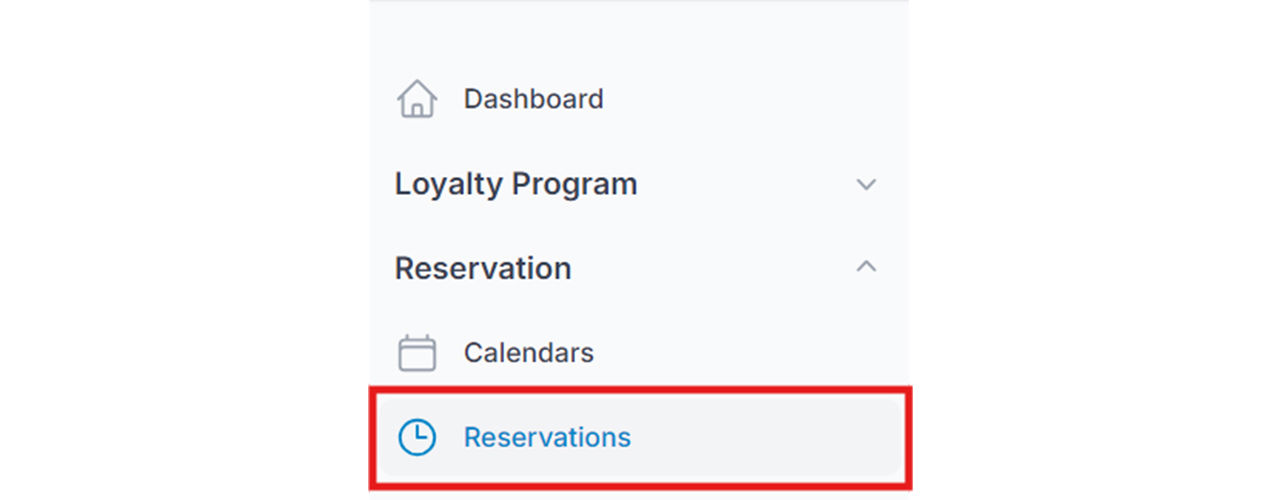
Task: Choose the clock icon in the highlighted row
Action: [x=417, y=437]
